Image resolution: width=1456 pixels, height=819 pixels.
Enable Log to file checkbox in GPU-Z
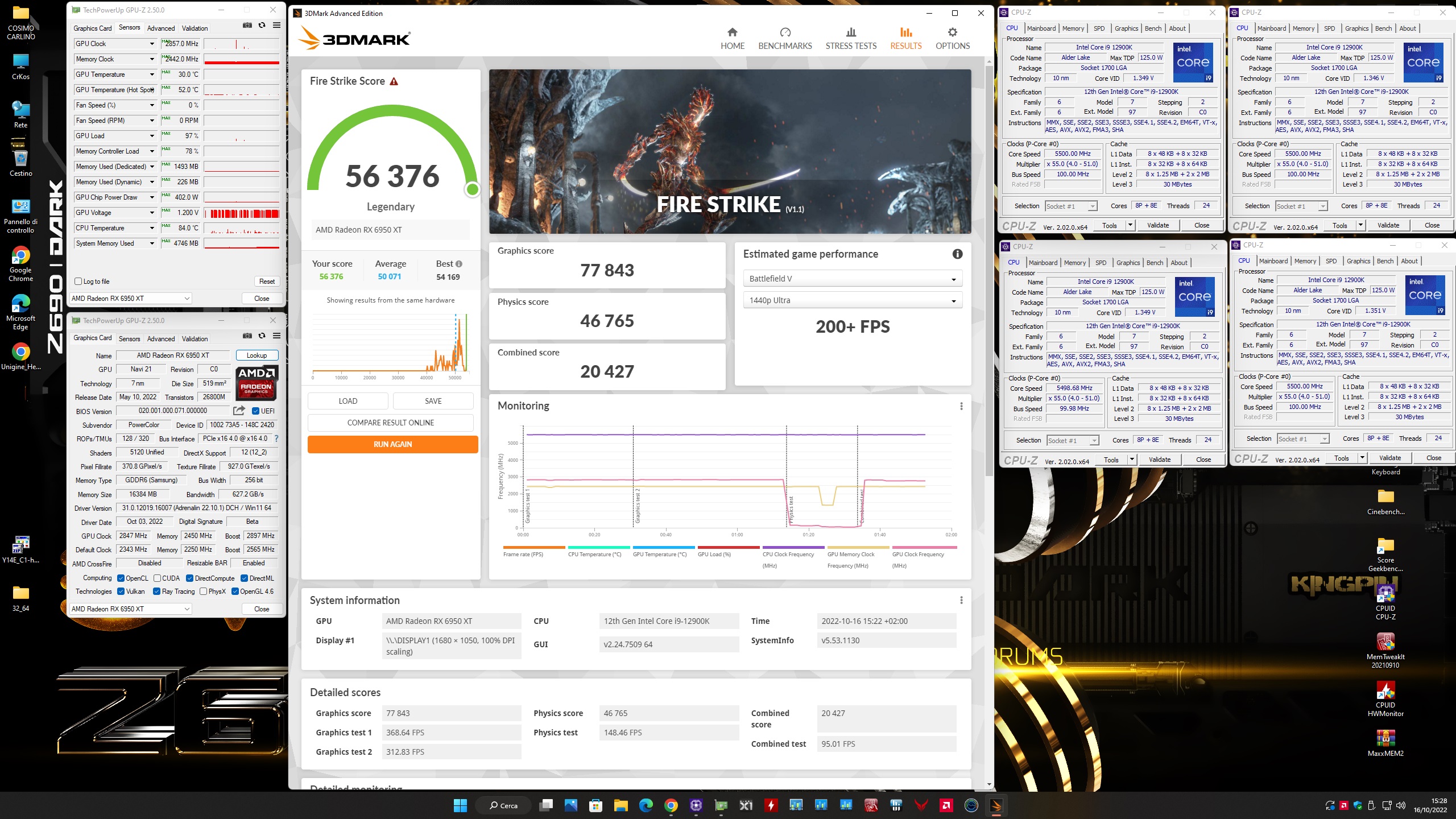coord(78,282)
